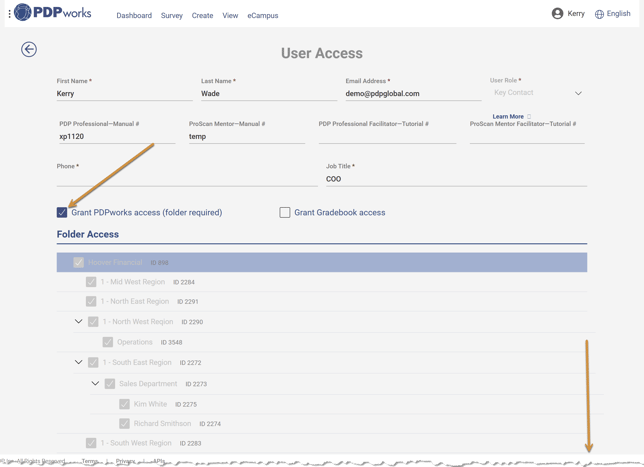Screen dimensions: 644x467
Task: Click the PDPworks globe logo
Action: tap(22, 12)
